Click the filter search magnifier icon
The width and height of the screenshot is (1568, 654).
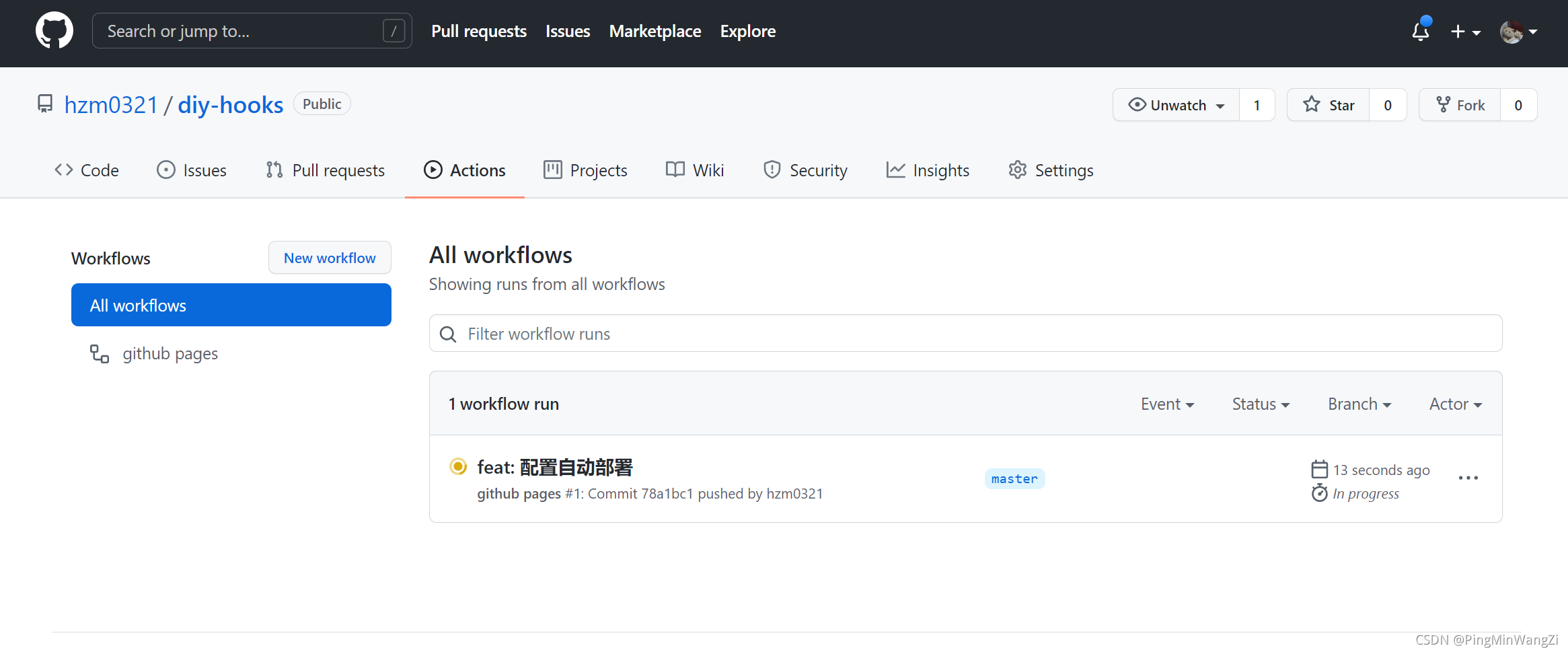click(x=448, y=334)
